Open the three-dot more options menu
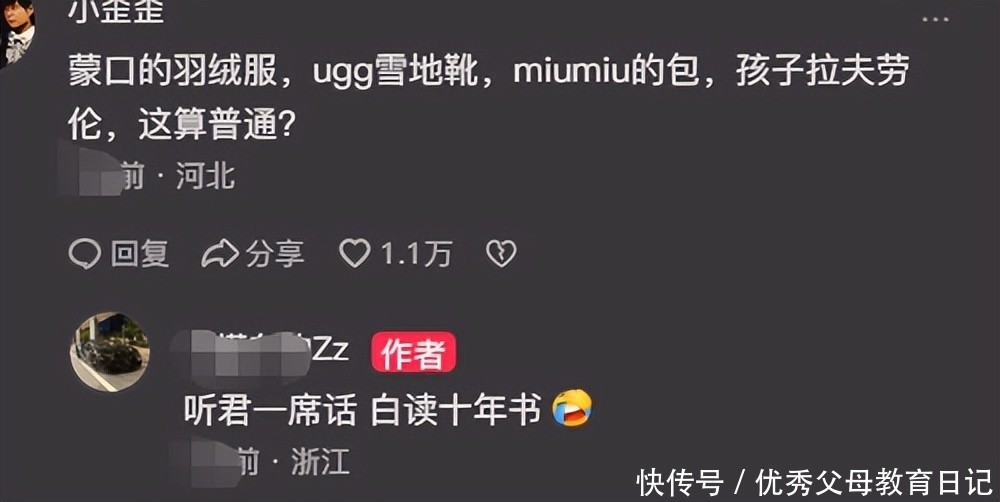 (935, 19)
